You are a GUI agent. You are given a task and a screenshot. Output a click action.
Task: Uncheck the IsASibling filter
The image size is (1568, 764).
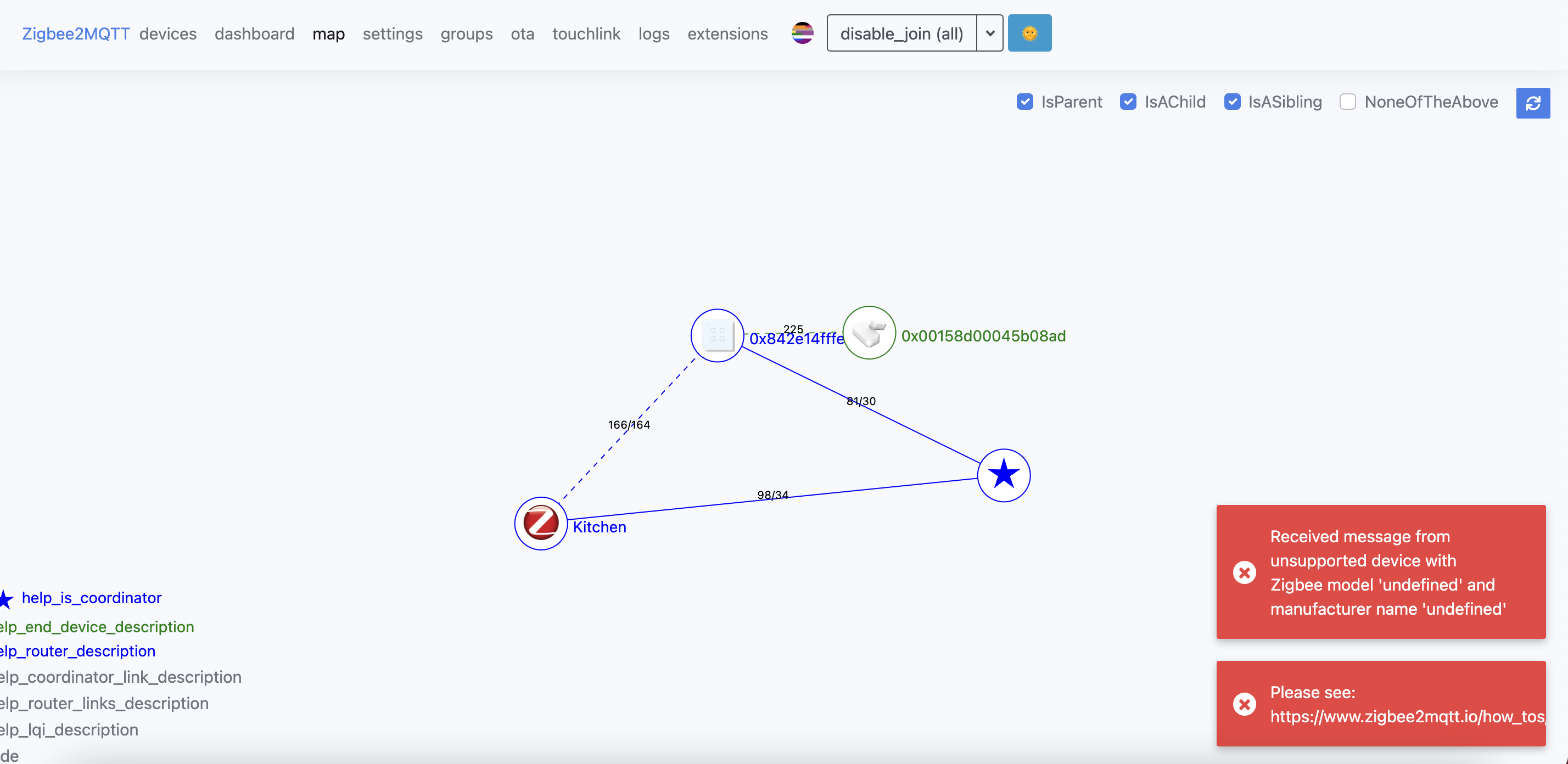[1233, 102]
